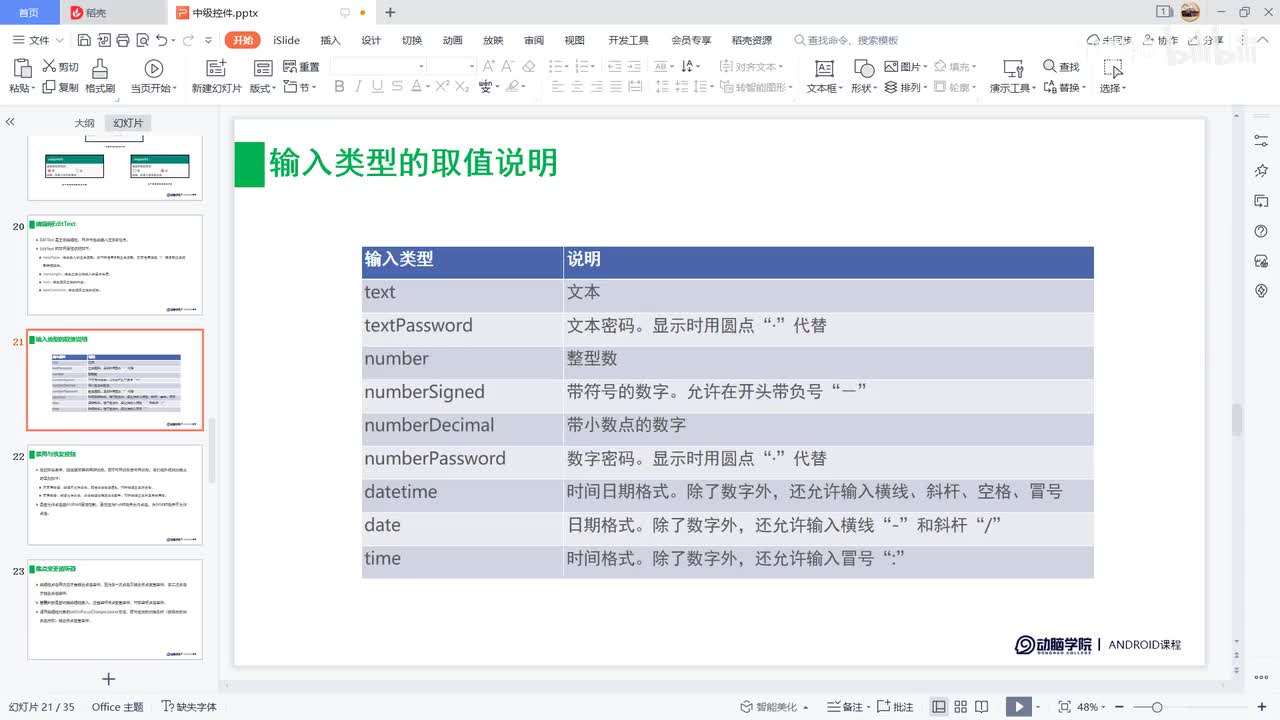This screenshot has height=720, width=1280.
Task: Toggle Strikethrough formatting
Action: coord(399,87)
